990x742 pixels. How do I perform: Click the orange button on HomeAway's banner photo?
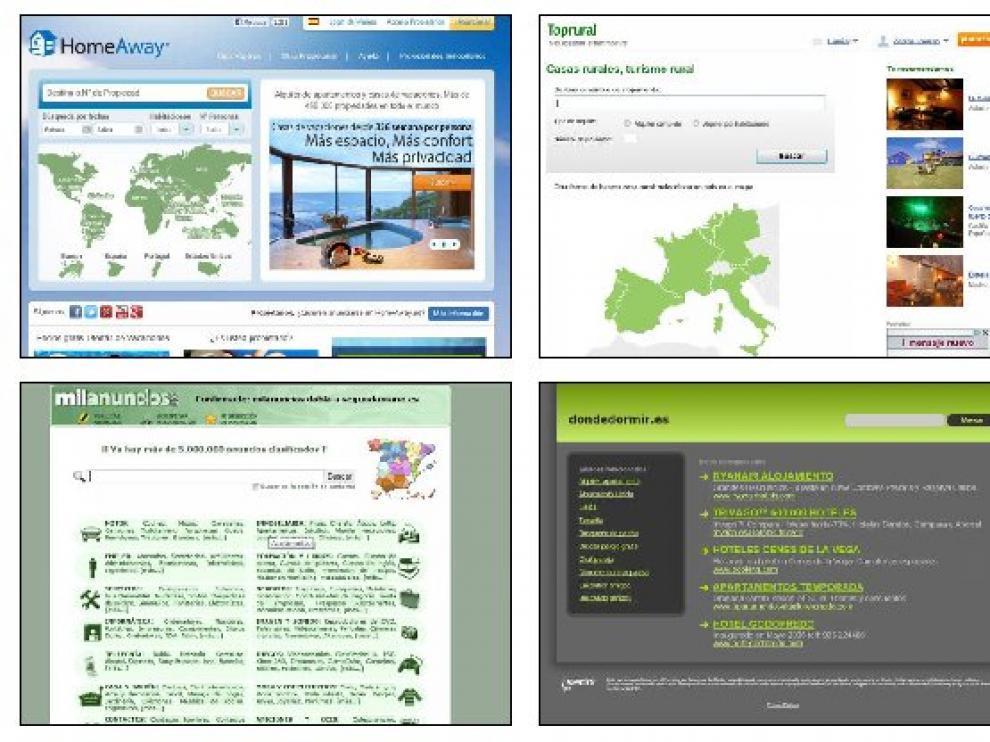442,182
